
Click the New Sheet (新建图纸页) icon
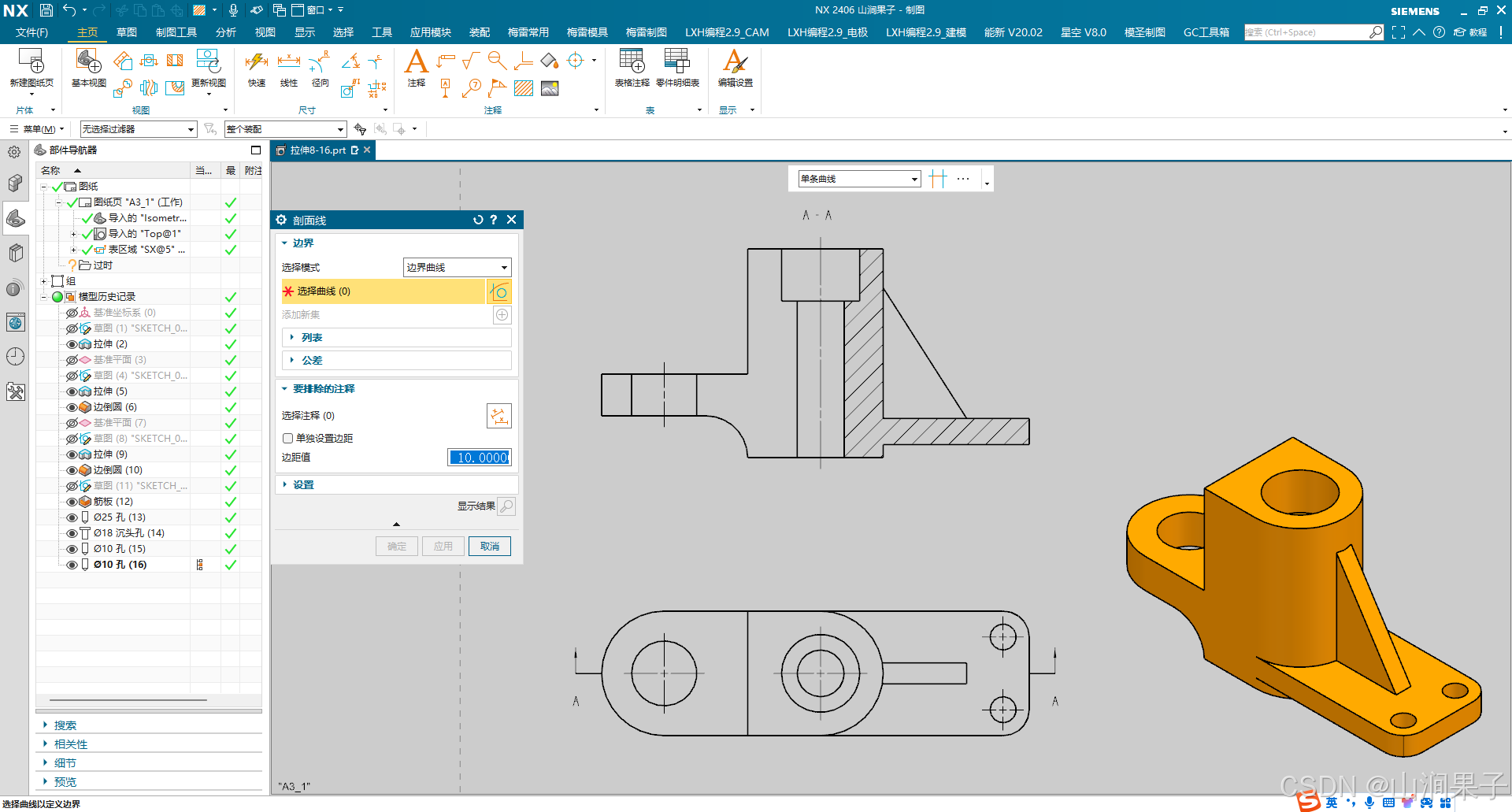click(31, 61)
